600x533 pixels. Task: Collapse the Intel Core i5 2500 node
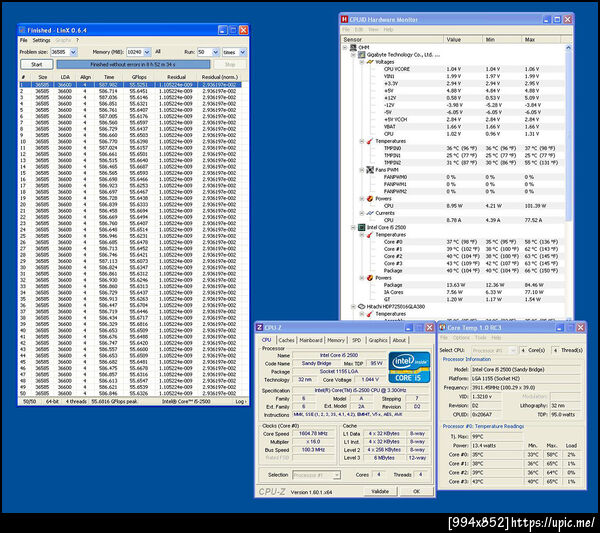click(353, 227)
